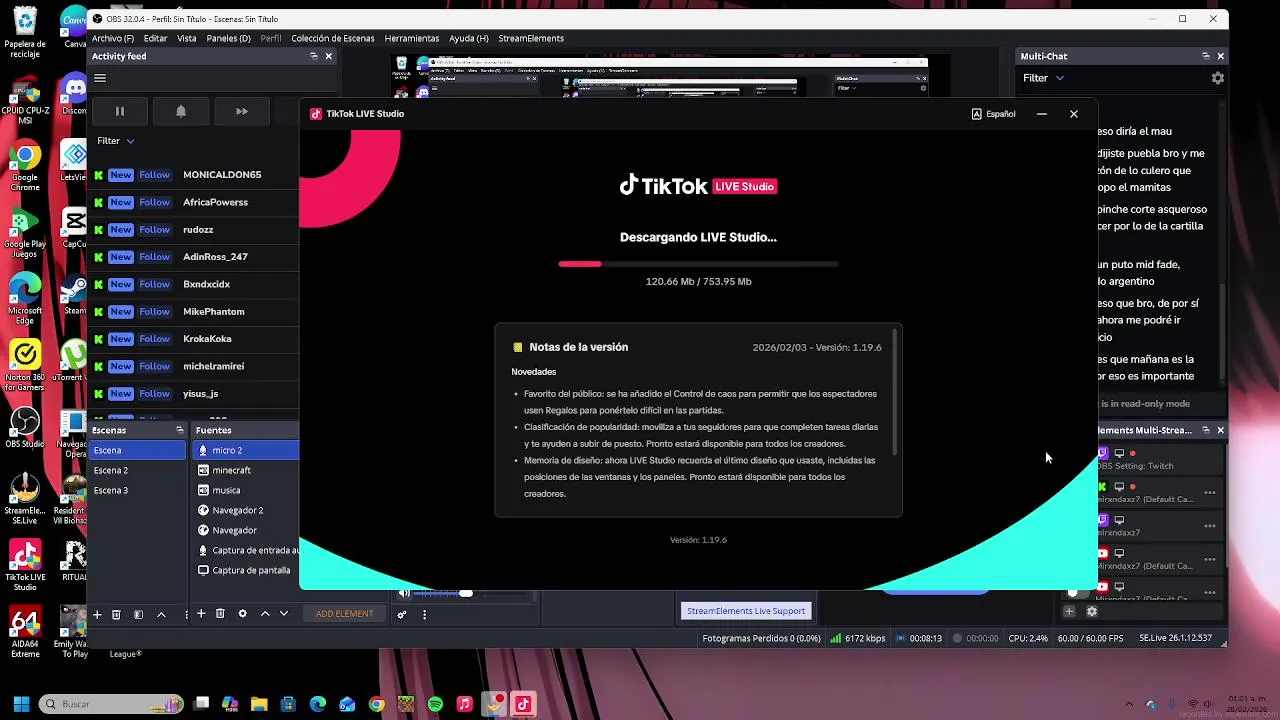Select the minecraft source
This screenshot has width=1280, height=720.
[x=246, y=470]
